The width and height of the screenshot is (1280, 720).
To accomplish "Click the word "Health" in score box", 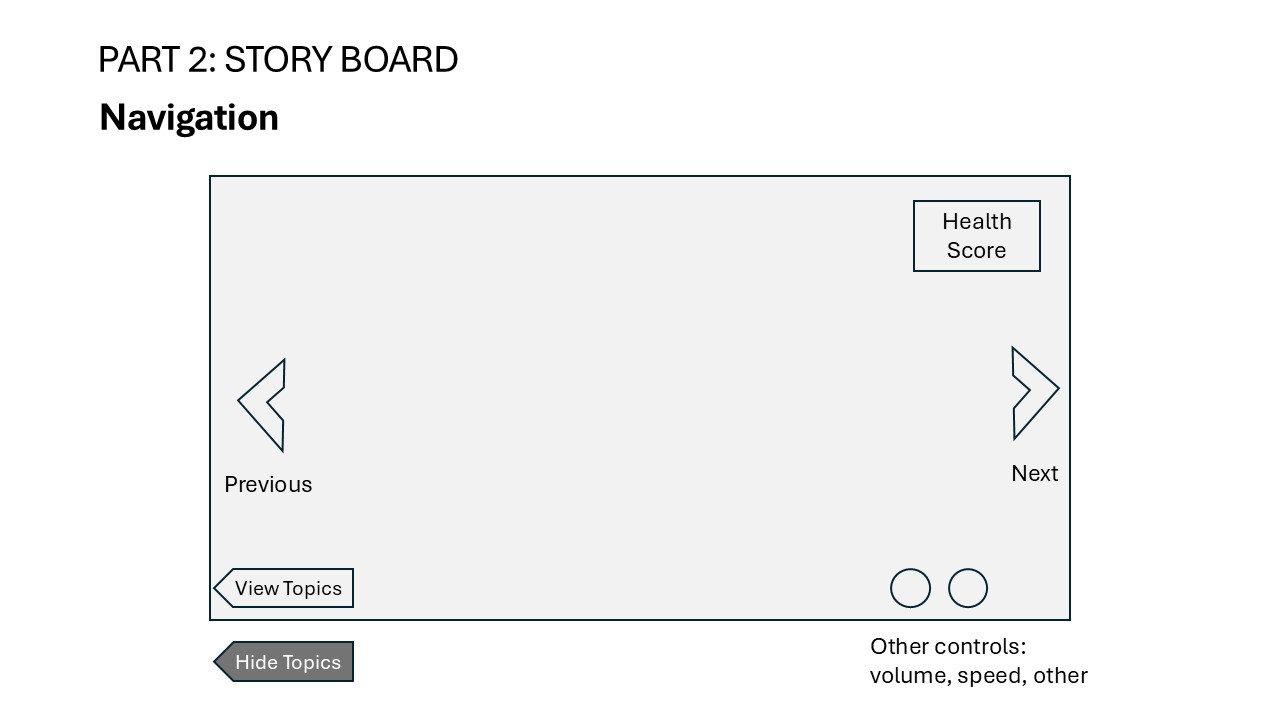I will pos(976,222).
